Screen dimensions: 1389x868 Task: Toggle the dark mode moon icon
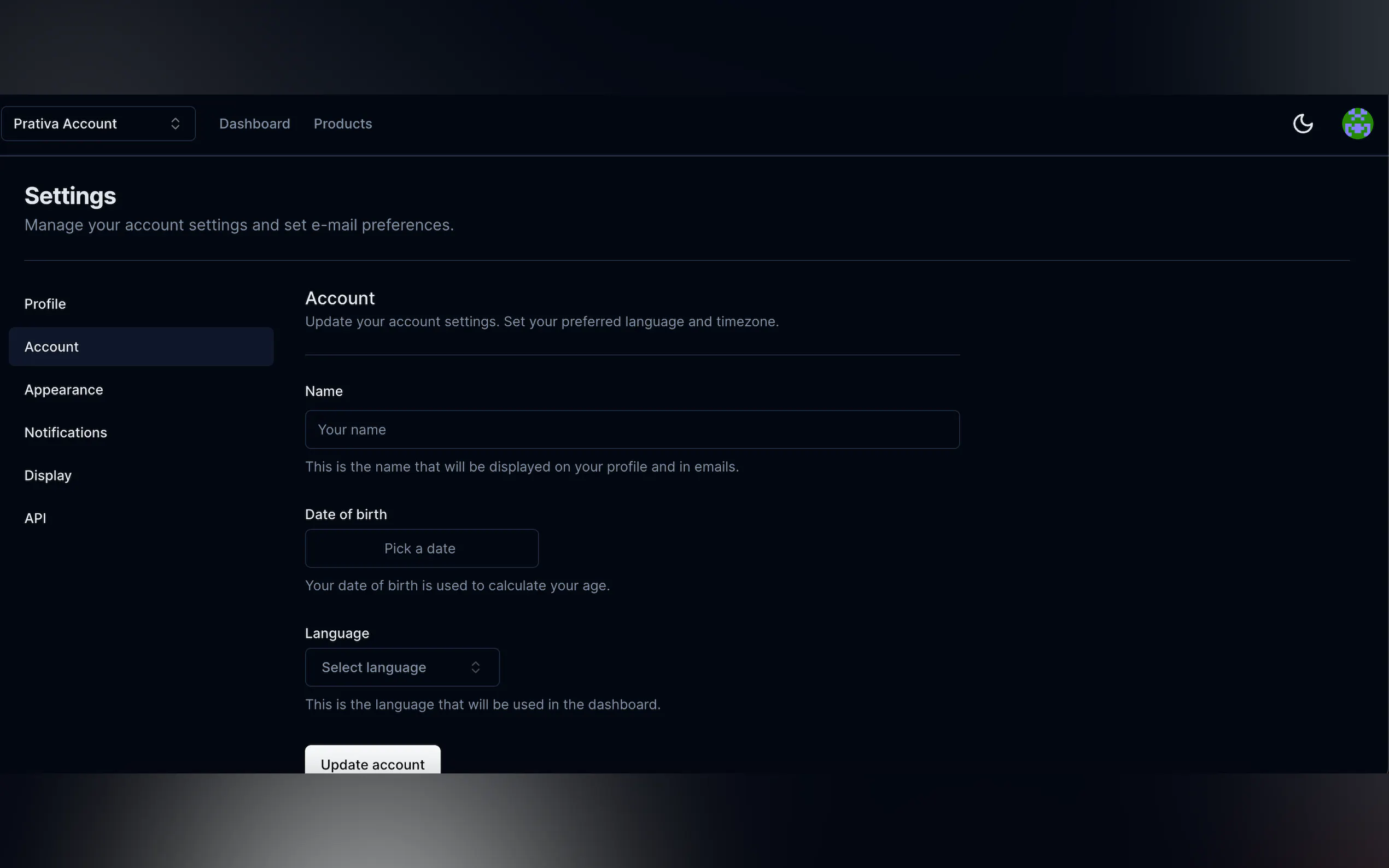[1302, 124]
